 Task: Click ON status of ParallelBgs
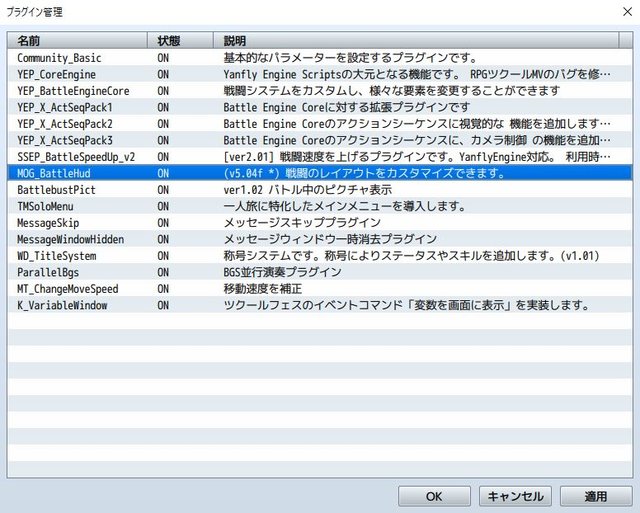[x=163, y=272]
